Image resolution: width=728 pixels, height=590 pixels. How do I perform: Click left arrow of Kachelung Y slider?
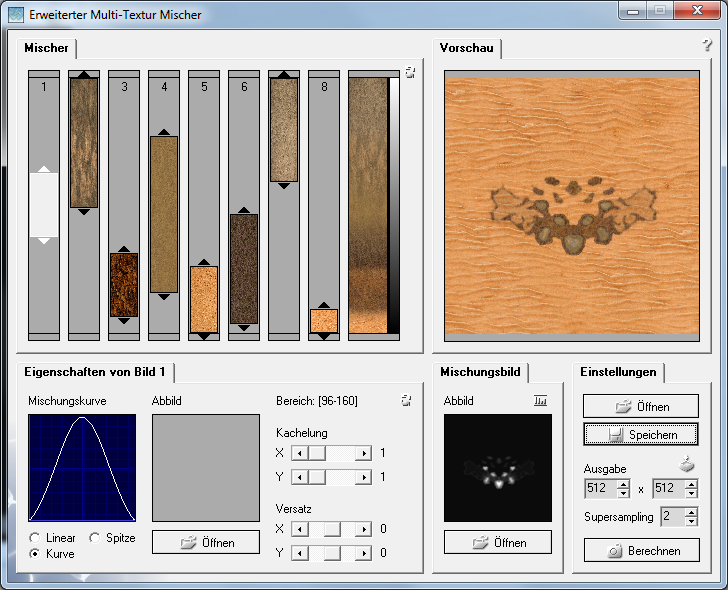(x=299, y=477)
